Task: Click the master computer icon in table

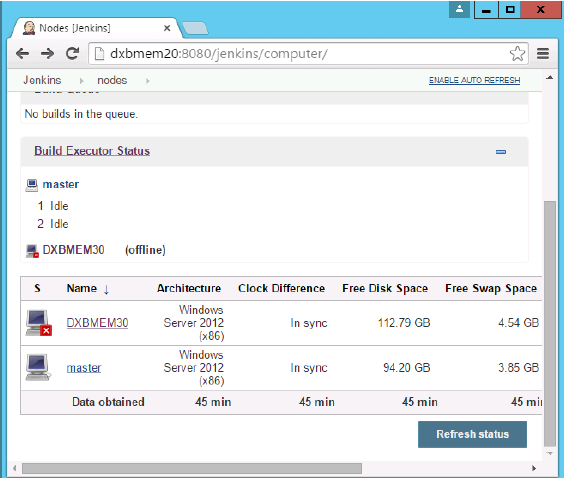Action: point(38,367)
